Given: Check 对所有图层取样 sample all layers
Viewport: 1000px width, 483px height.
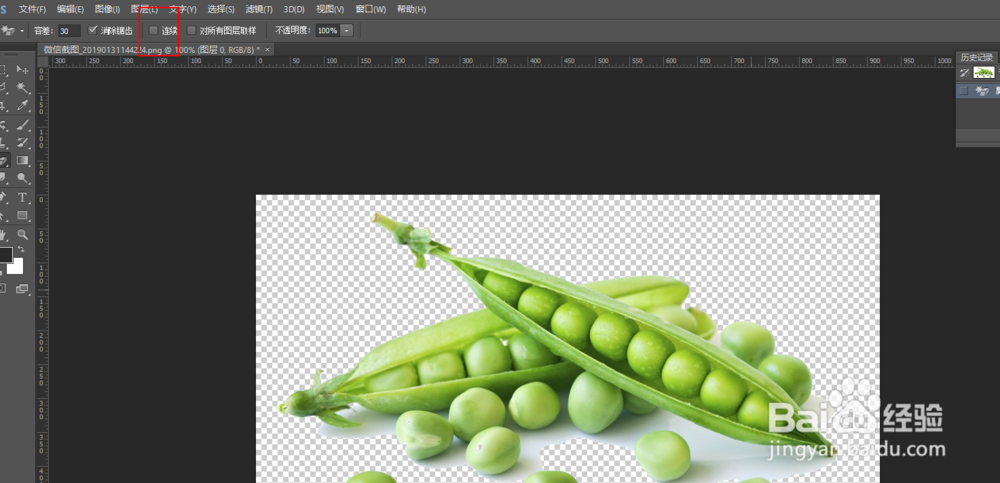Looking at the screenshot, I should [x=191, y=30].
